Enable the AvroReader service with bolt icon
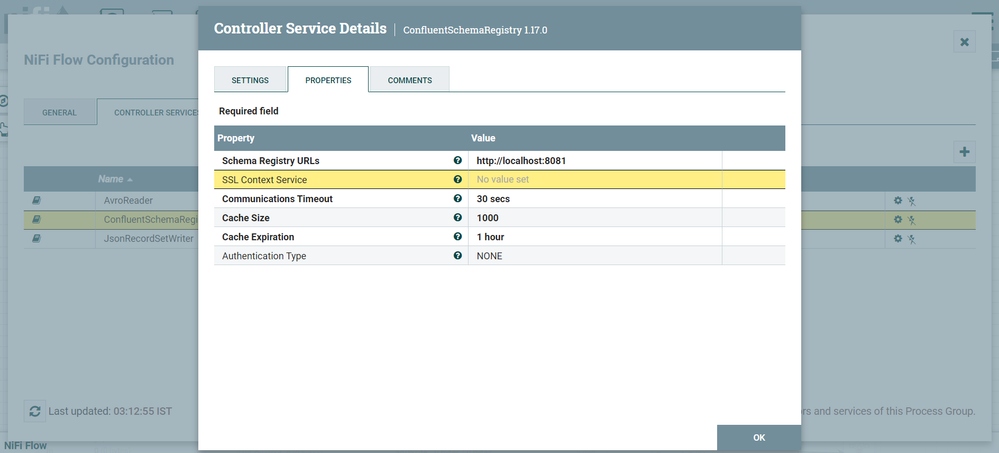The image size is (999, 453). coord(912,201)
